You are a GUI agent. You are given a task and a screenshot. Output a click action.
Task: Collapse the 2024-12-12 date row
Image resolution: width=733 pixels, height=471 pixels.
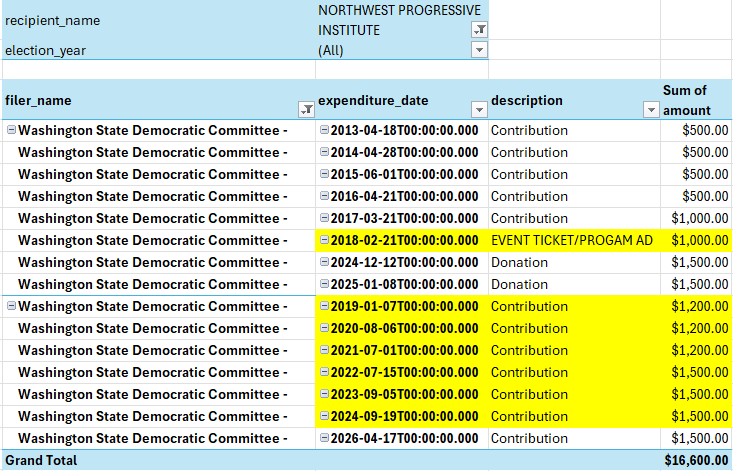click(324, 262)
